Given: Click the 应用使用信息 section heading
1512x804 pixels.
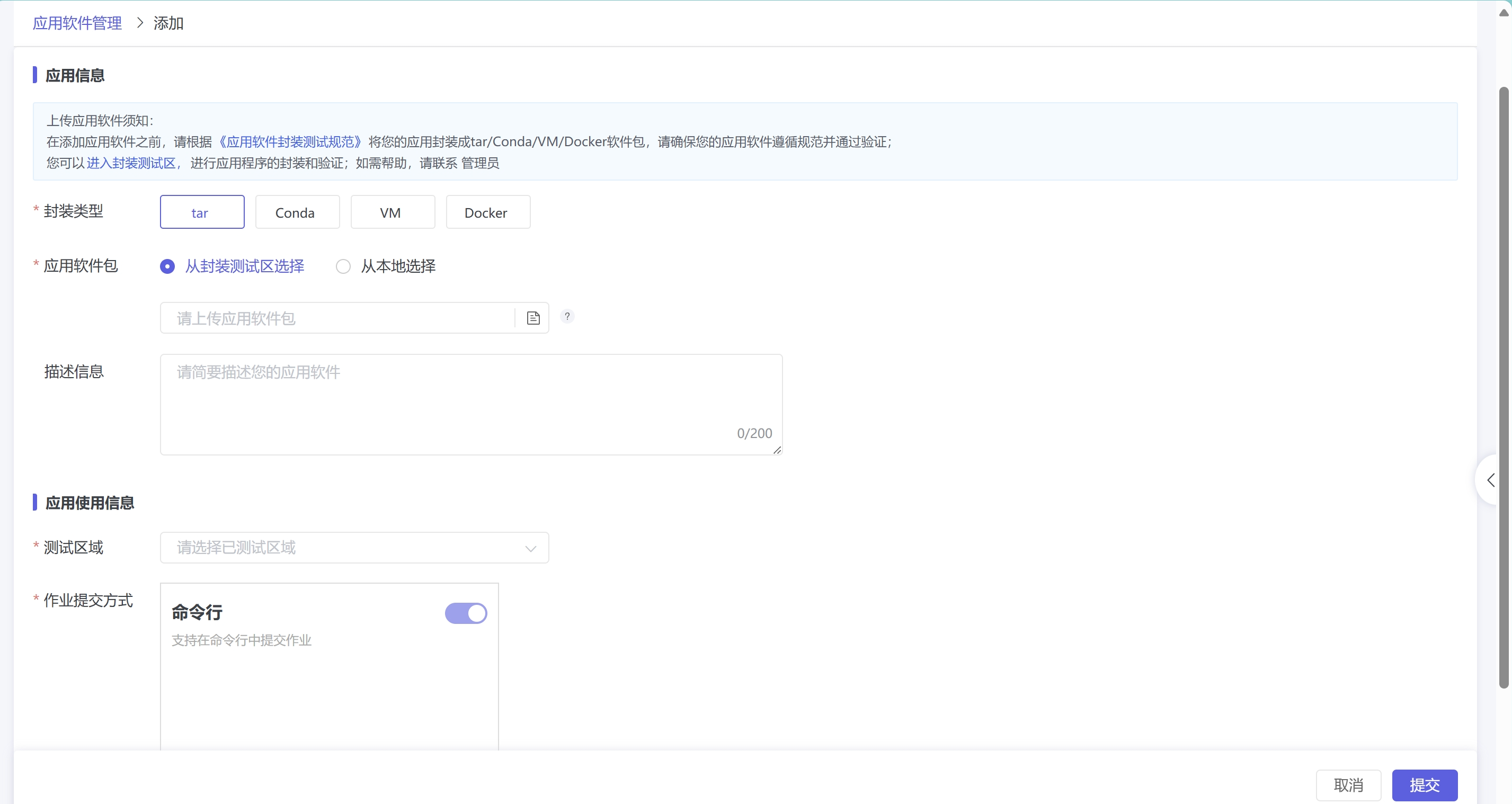Looking at the screenshot, I should (x=90, y=503).
